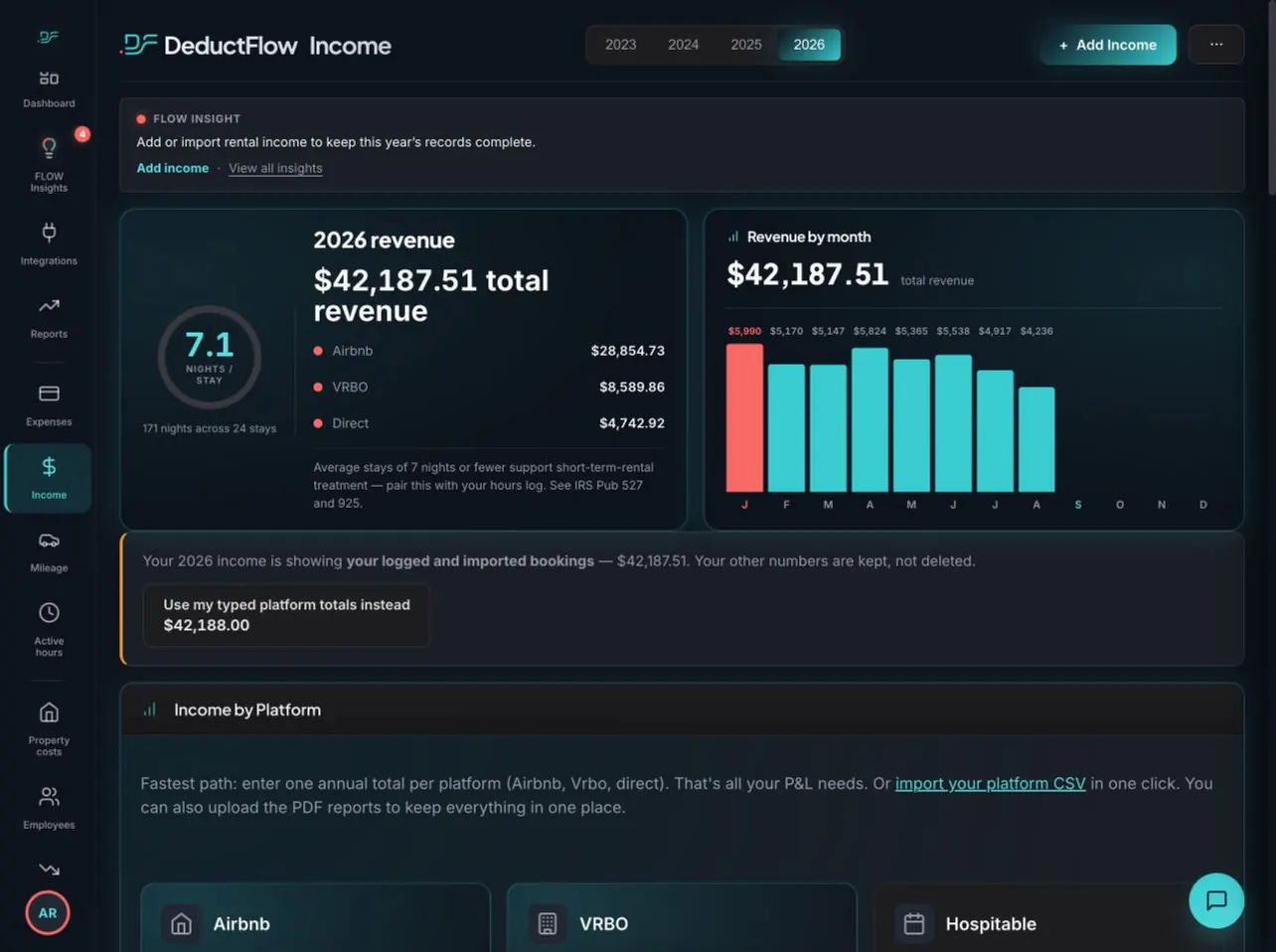The image size is (1276, 952).
Task: Click the Direct revenue amount $4,742.92
Action: (x=632, y=423)
